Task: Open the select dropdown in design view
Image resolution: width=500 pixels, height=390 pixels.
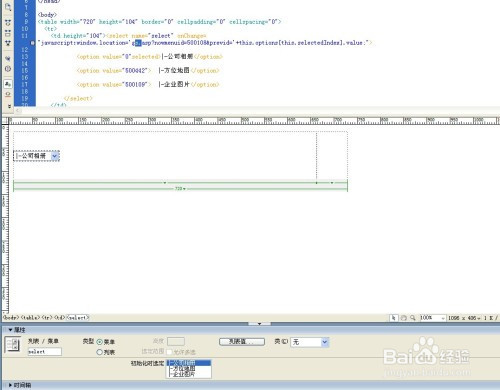Action: (x=55, y=156)
